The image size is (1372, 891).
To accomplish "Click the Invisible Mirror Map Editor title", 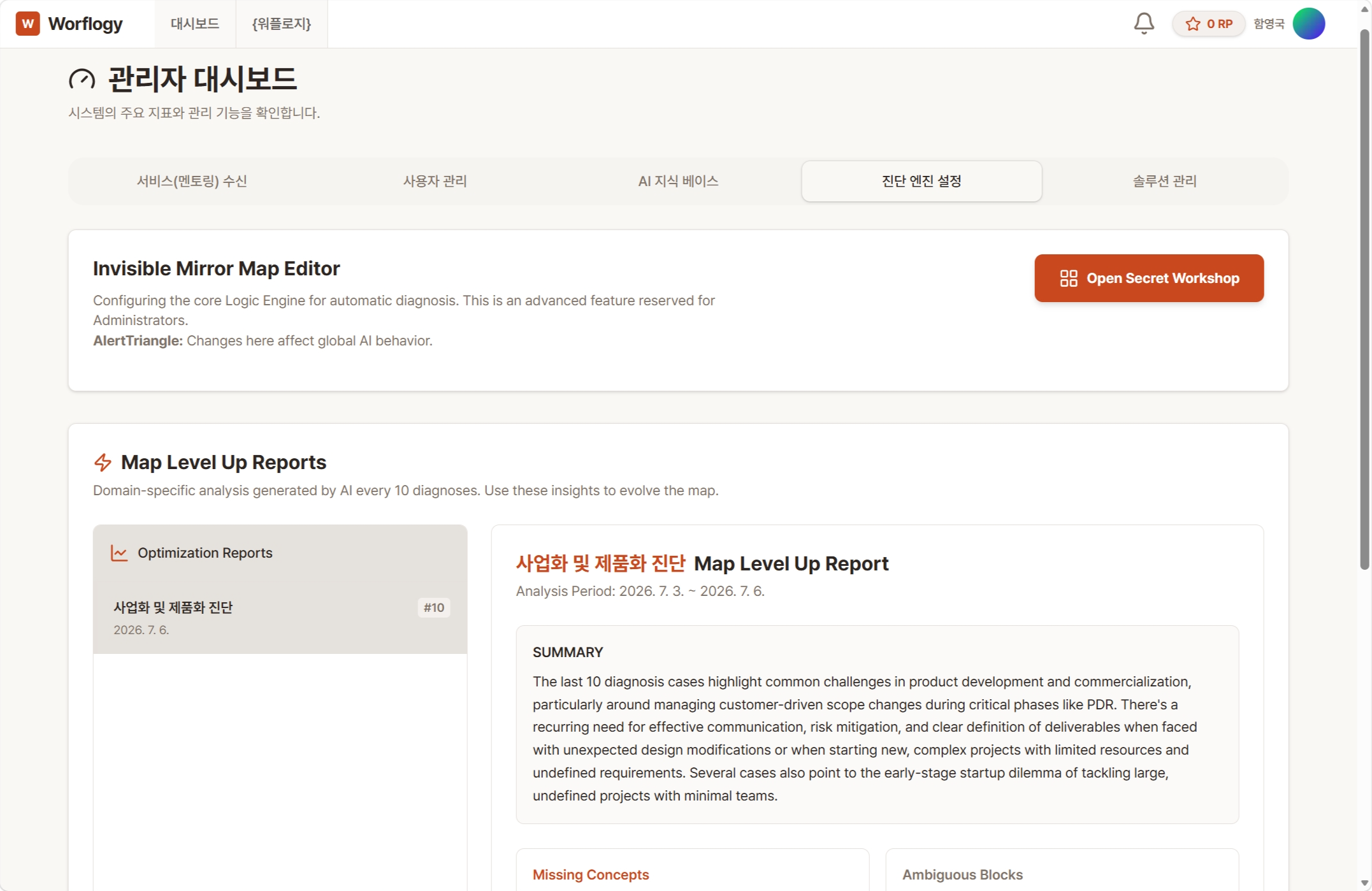I will (217, 268).
